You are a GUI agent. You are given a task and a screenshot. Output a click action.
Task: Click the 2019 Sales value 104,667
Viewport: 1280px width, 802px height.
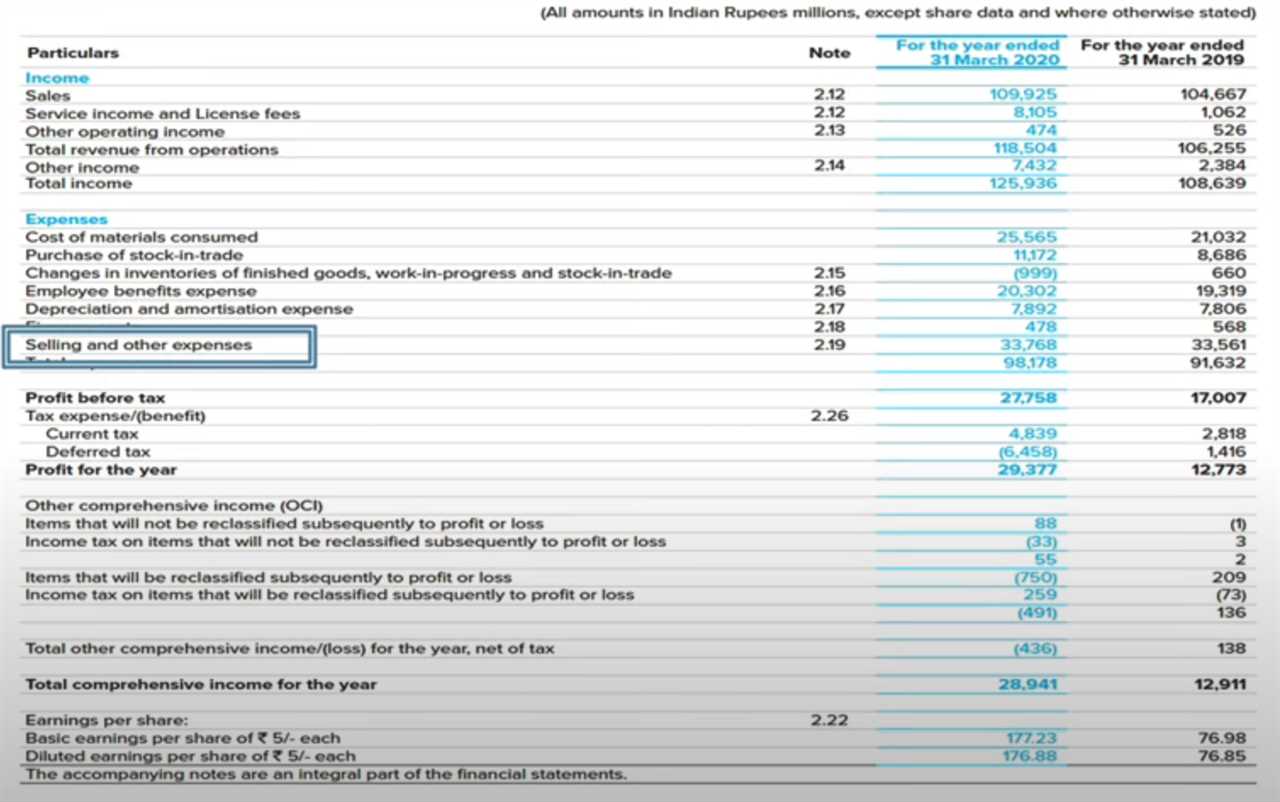point(1213,96)
